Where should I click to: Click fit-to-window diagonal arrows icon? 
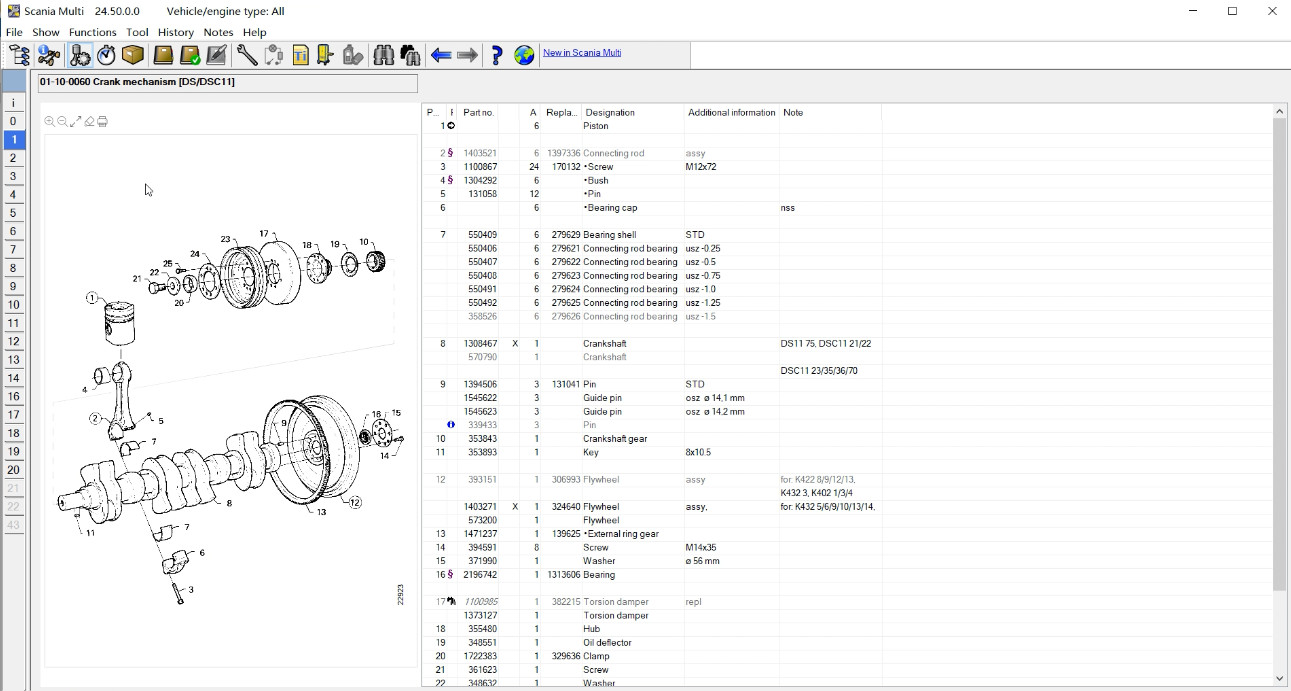[x=75, y=121]
